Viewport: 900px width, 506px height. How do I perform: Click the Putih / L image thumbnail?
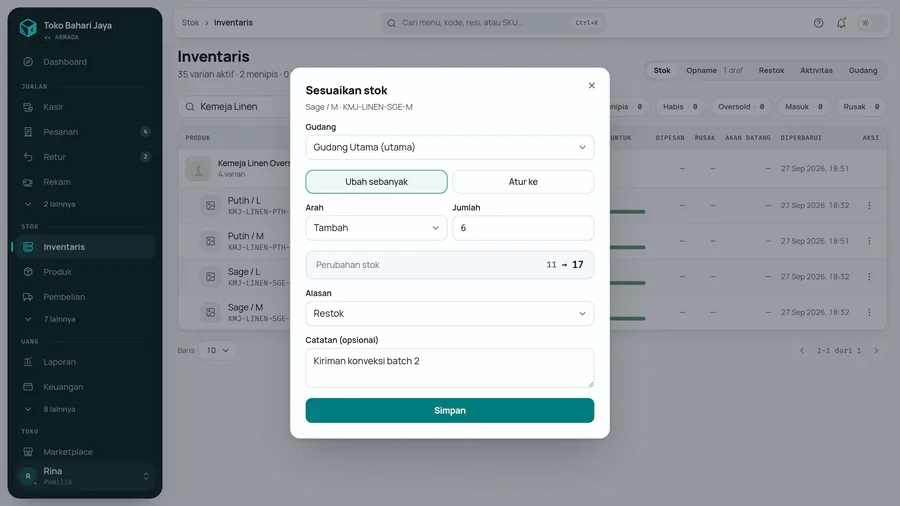pos(211,205)
